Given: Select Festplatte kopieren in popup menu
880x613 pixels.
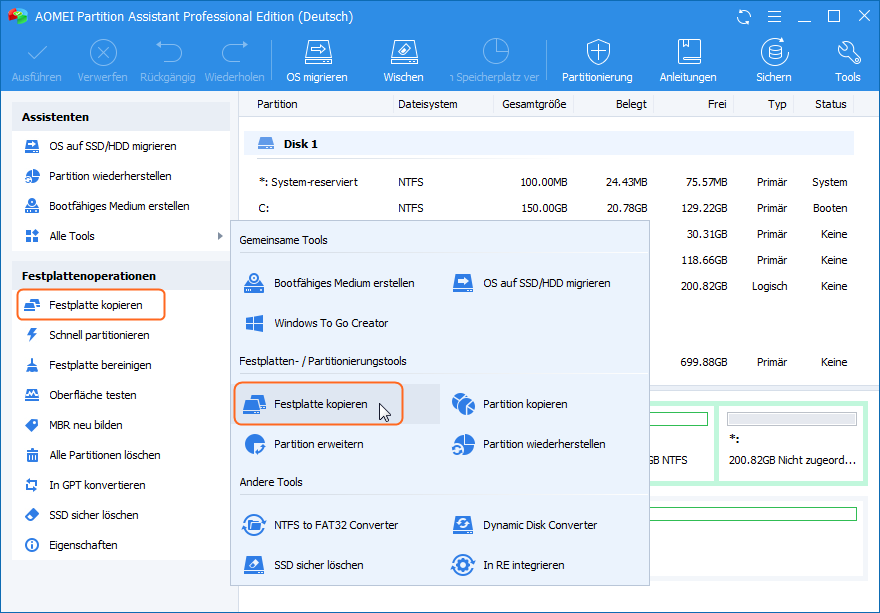Looking at the screenshot, I should point(318,404).
